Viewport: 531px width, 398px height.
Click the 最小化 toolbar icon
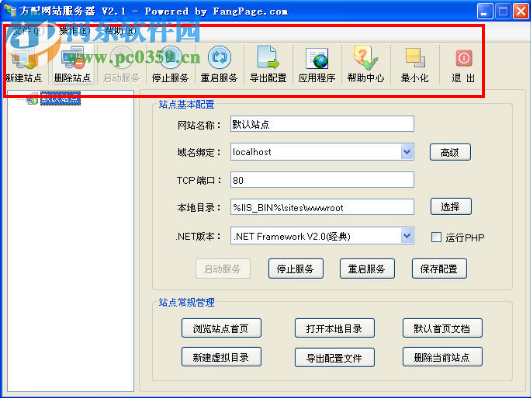coord(415,64)
